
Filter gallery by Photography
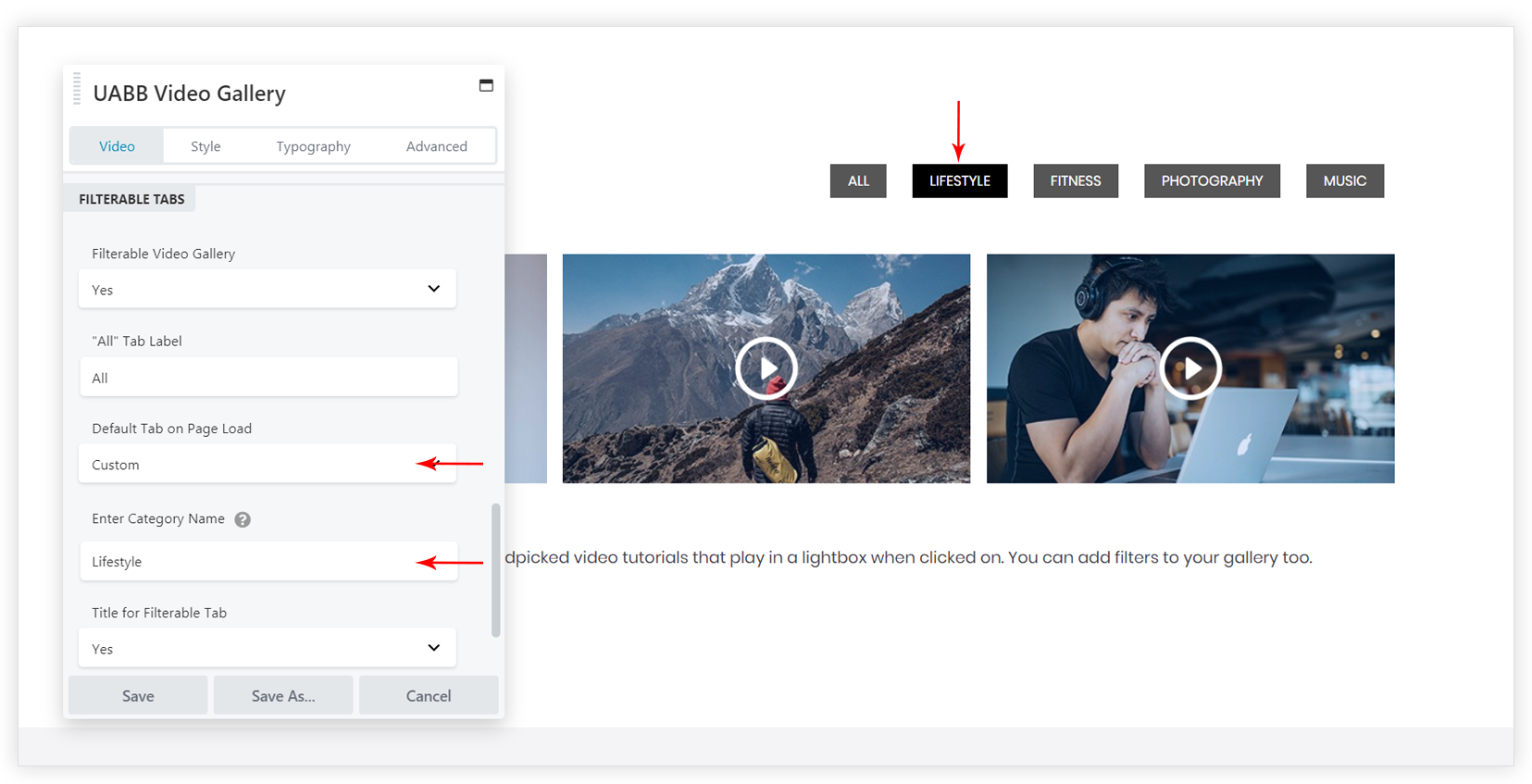click(x=1212, y=181)
